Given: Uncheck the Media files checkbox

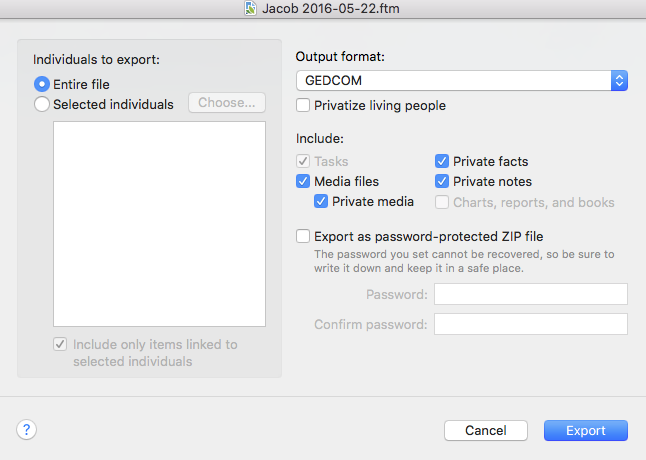Looking at the screenshot, I should click(x=303, y=181).
